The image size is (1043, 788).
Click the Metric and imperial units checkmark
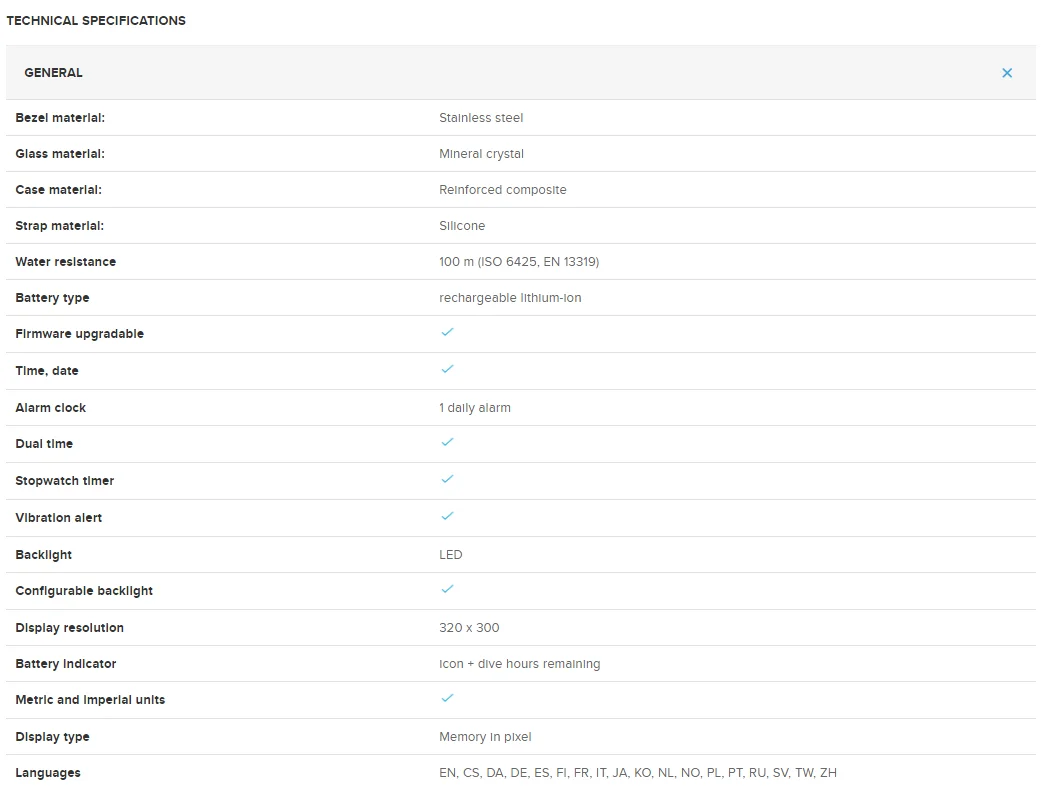pyautogui.click(x=447, y=698)
